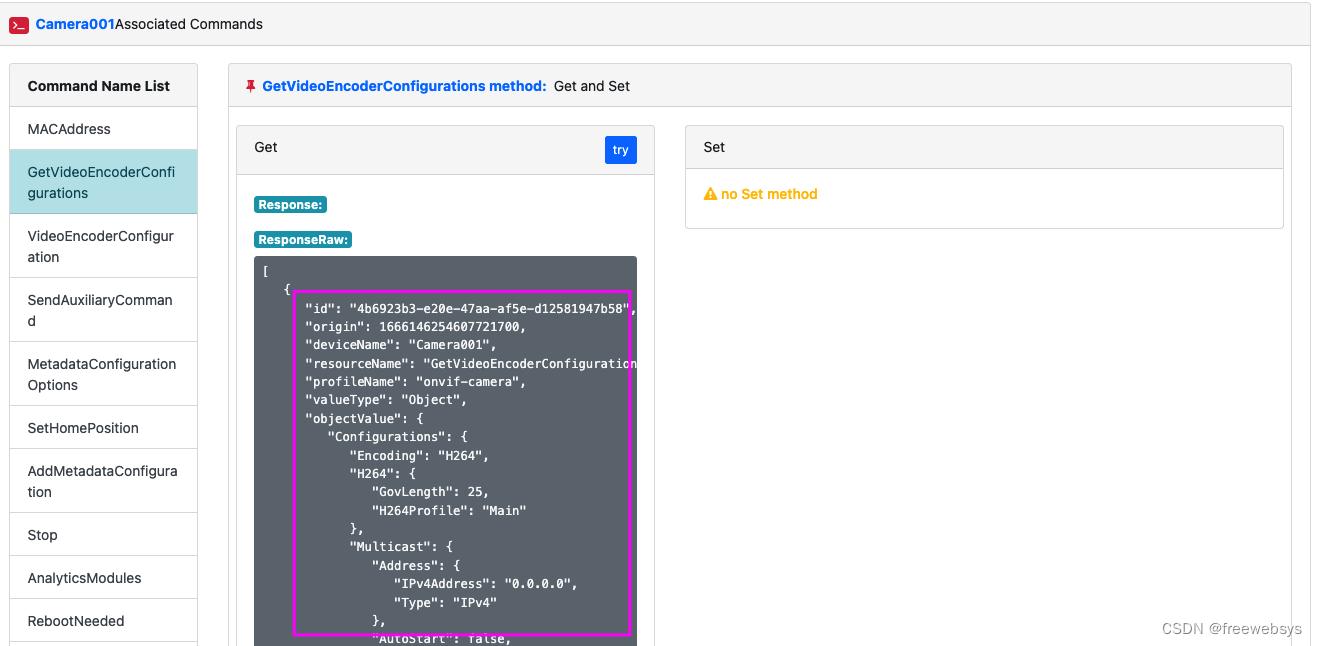
Task: Select SetHomePosition command
Action: coord(83,428)
